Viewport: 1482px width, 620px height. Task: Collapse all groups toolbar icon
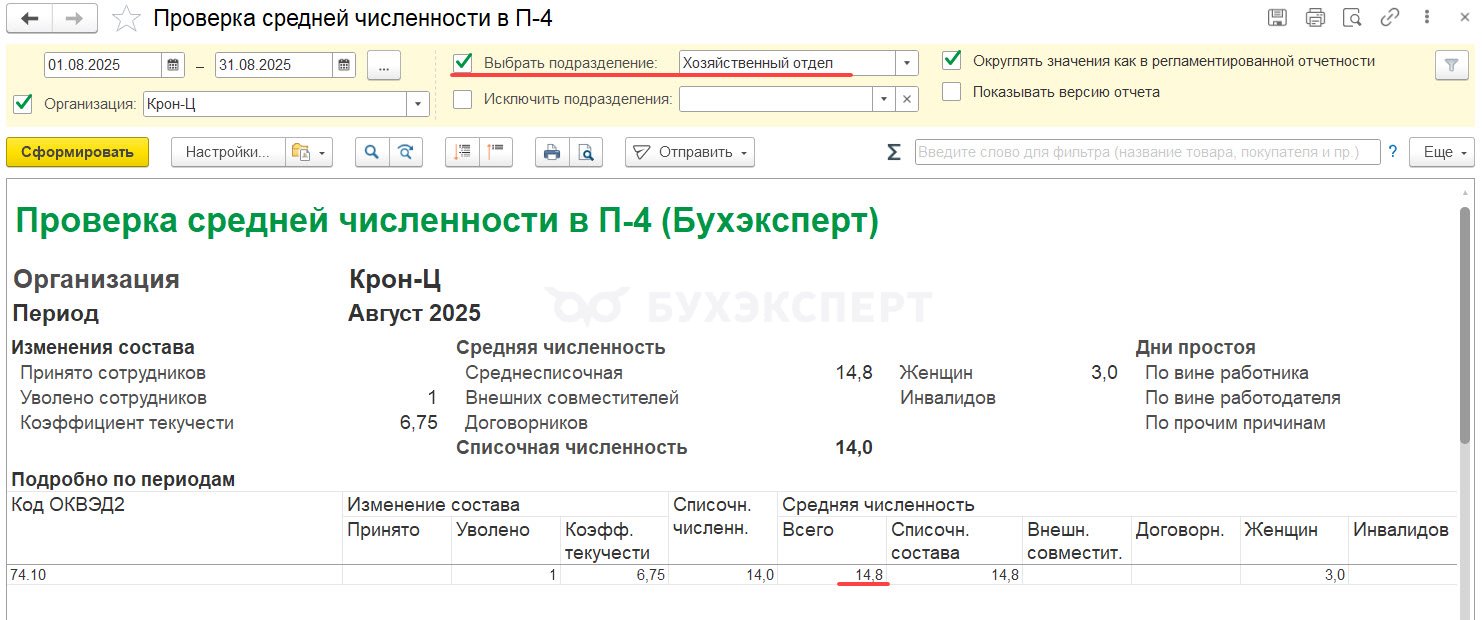click(x=496, y=152)
